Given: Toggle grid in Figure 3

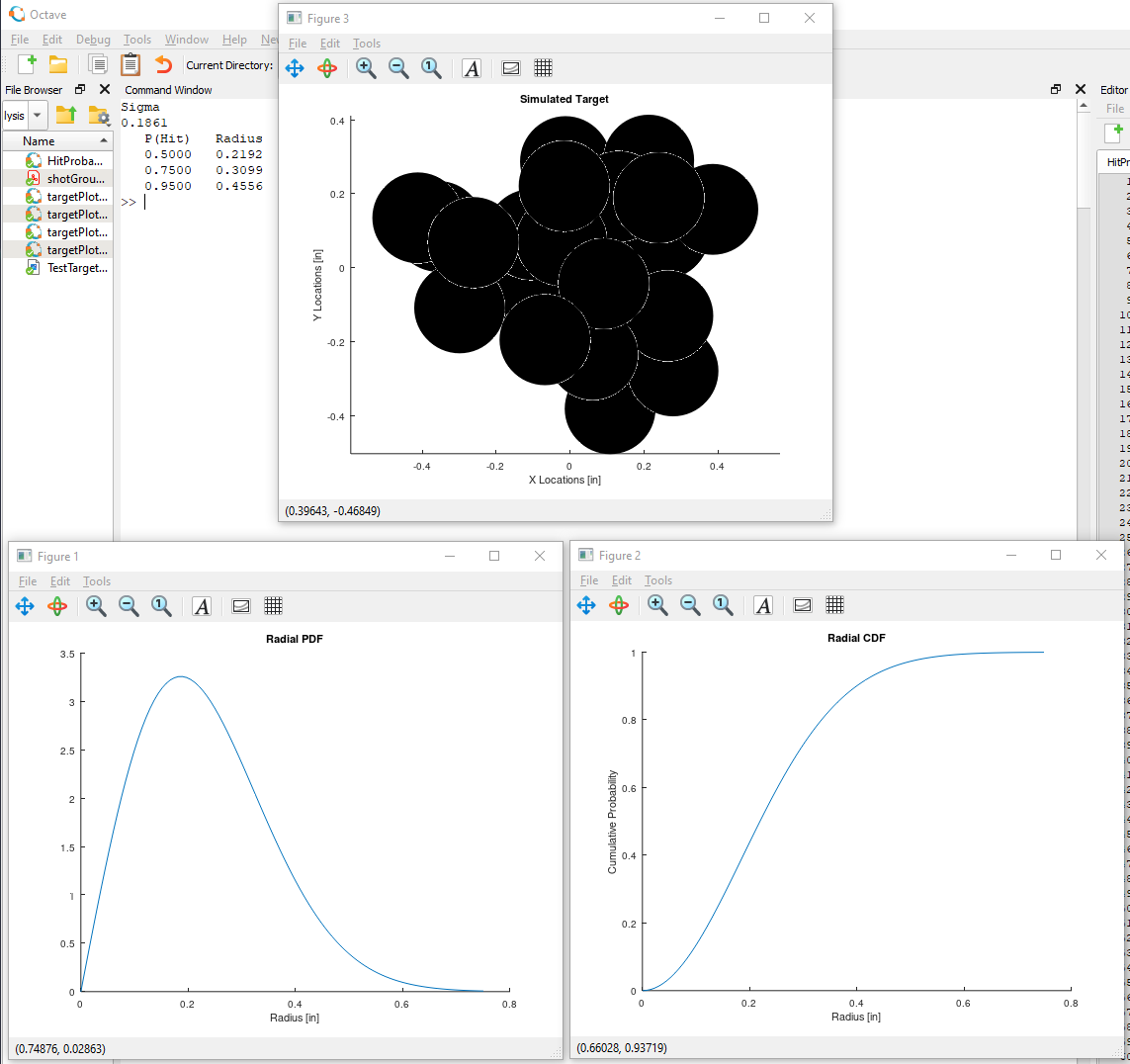Looking at the screenshot, I should 544,68.
